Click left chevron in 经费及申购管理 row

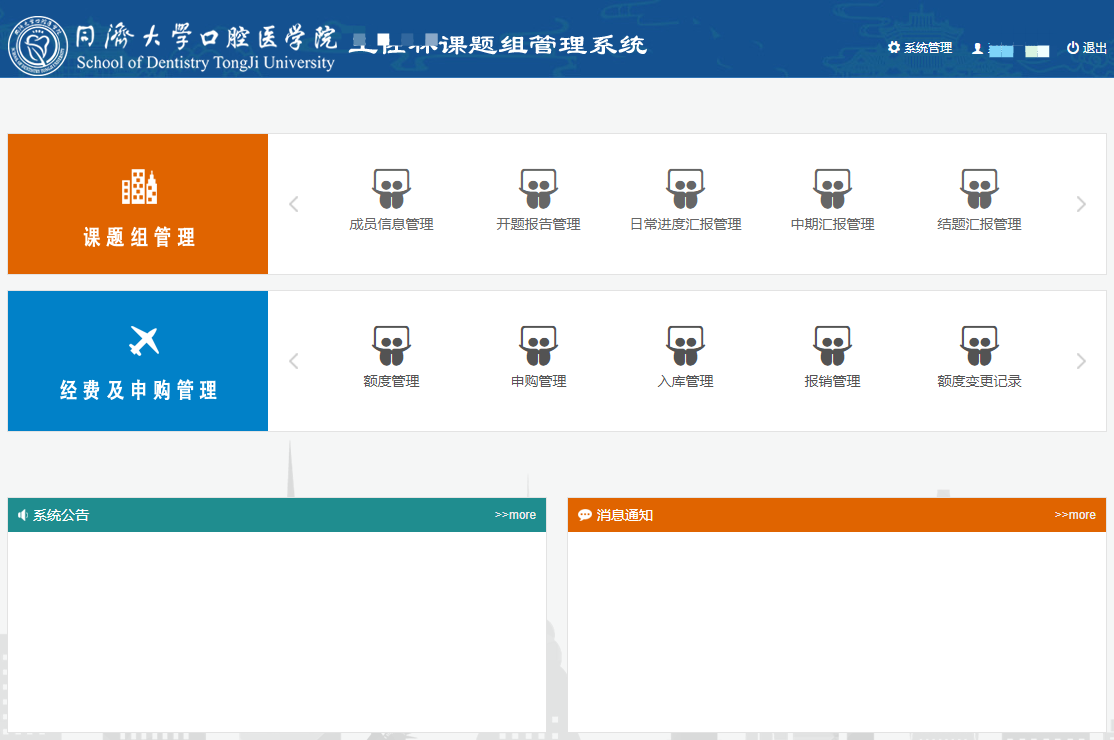(294, 361)
